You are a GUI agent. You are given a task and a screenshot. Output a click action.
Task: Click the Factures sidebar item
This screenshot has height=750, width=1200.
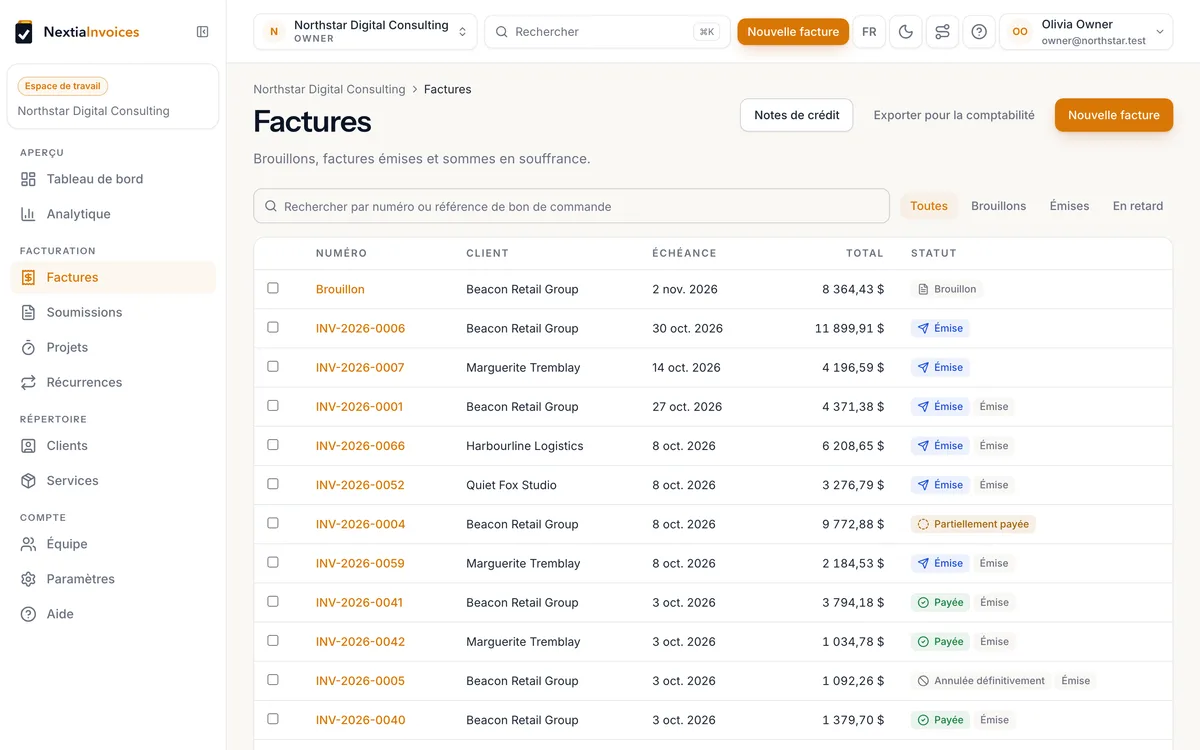tap(113, 277)
